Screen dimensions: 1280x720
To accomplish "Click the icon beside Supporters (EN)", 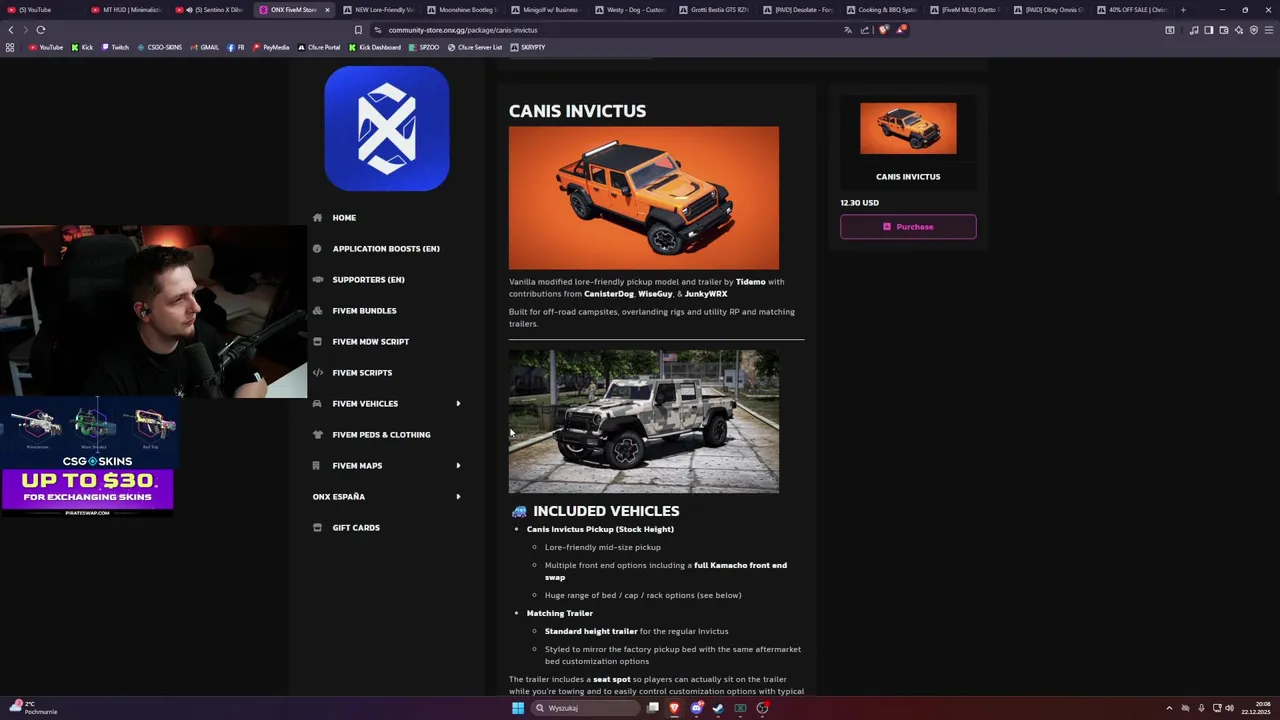I will (x=317, y=279).
